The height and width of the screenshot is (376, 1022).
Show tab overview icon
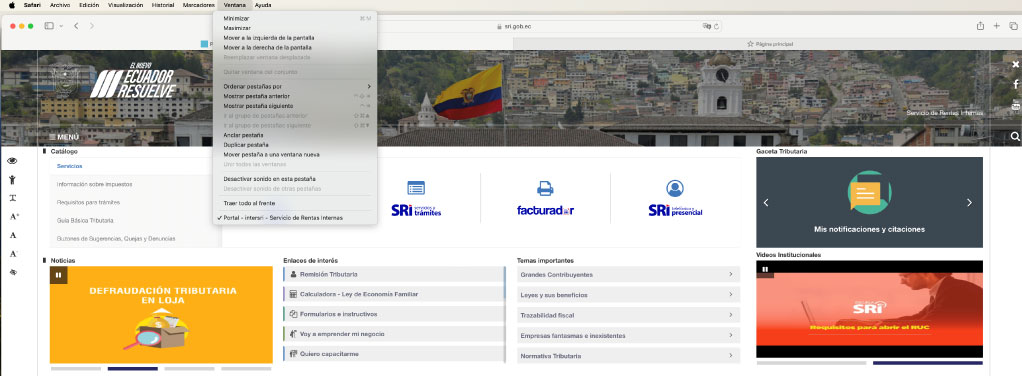(x=1013, y=26)
